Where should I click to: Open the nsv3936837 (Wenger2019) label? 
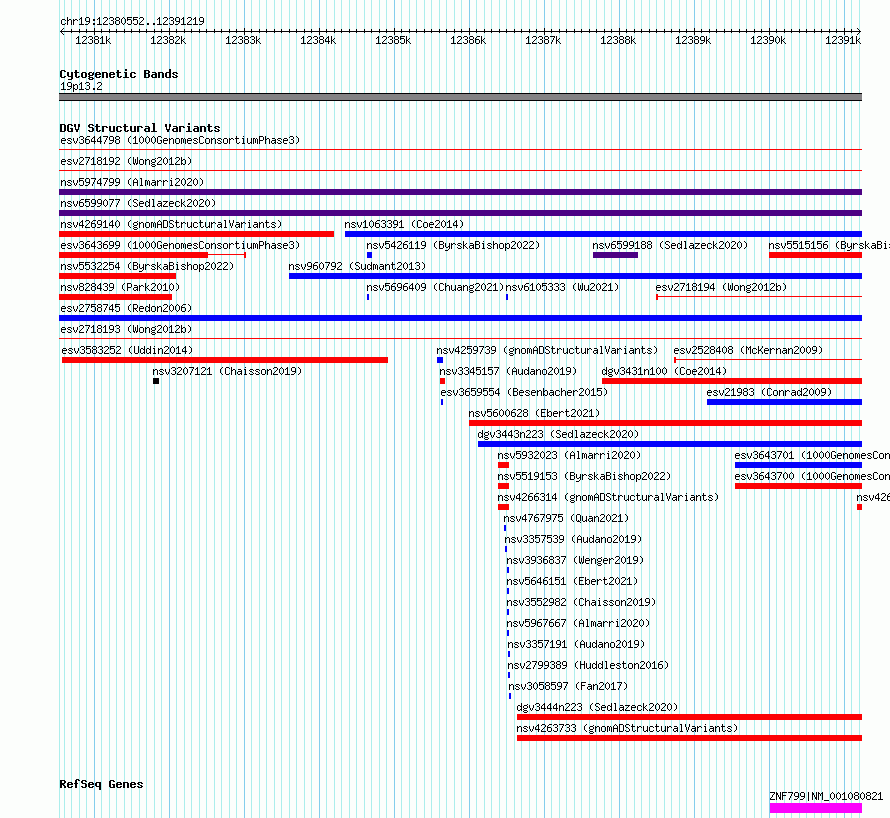coord(575,560)
